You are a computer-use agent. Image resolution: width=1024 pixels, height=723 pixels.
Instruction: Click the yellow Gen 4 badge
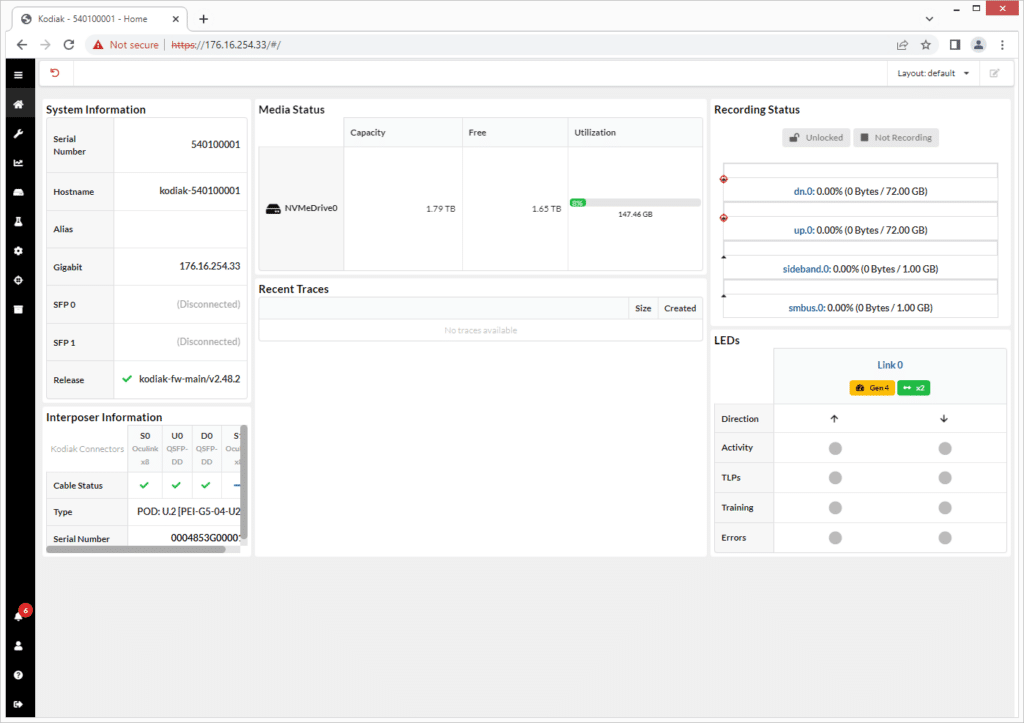pyautogui.click(x=872, y=388)
